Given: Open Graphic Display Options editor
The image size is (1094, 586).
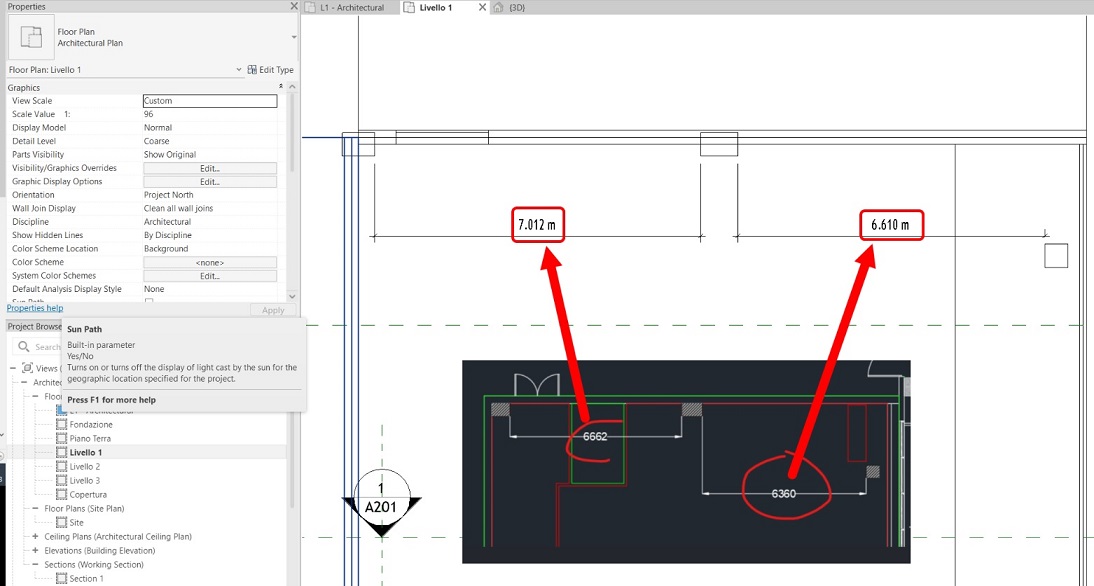Looking at the screenshot, I should tap(209, 181).
